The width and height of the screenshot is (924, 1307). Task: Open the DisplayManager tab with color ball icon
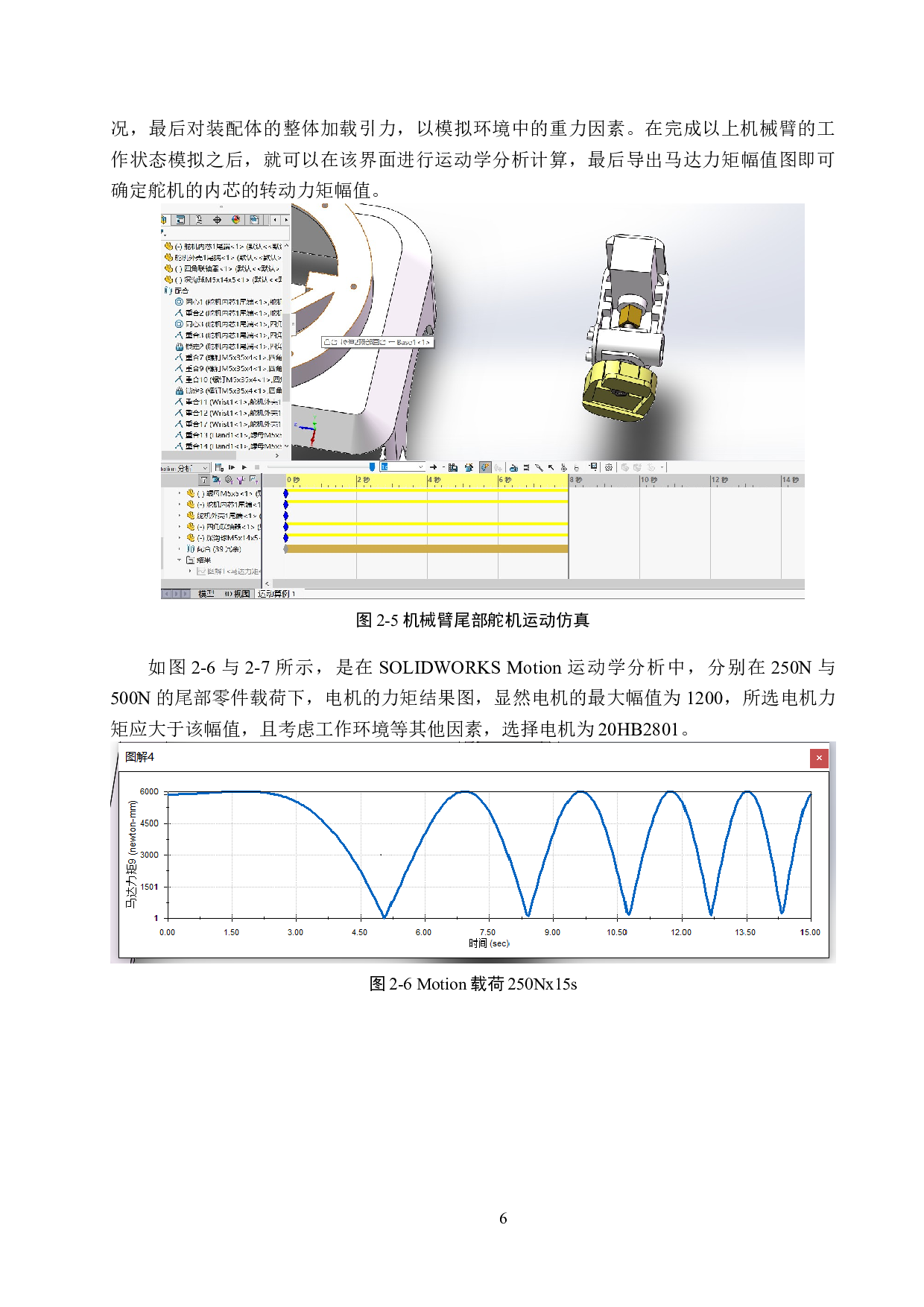coord(236,220)
